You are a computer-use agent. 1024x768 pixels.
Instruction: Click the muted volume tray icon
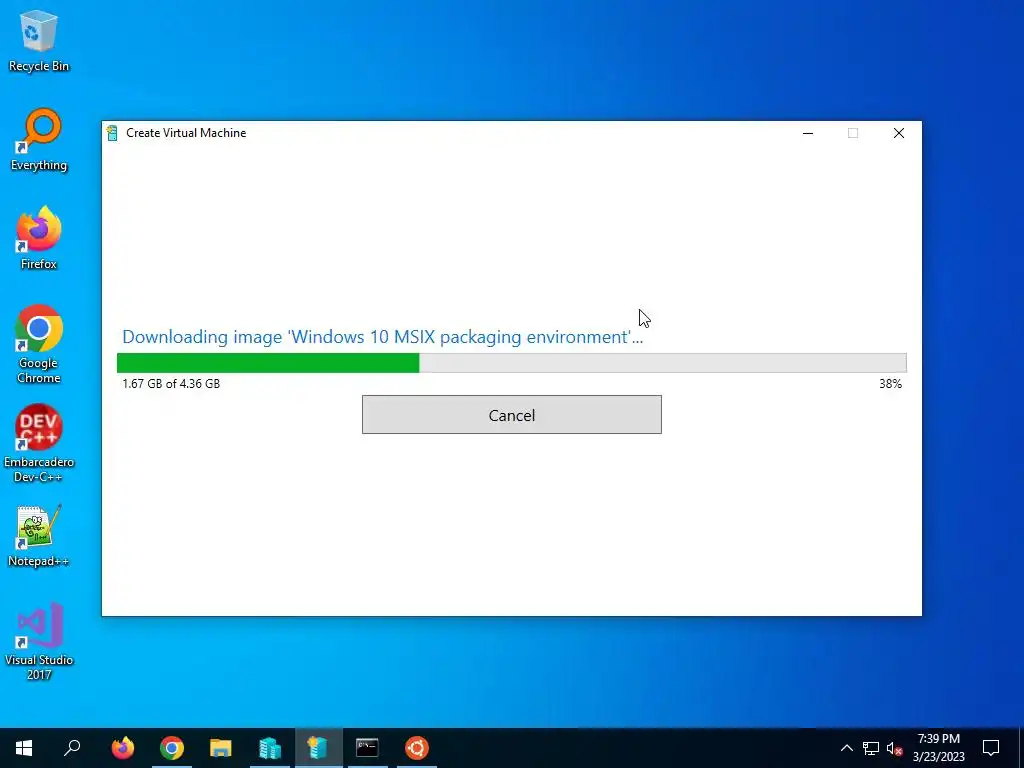895,748
